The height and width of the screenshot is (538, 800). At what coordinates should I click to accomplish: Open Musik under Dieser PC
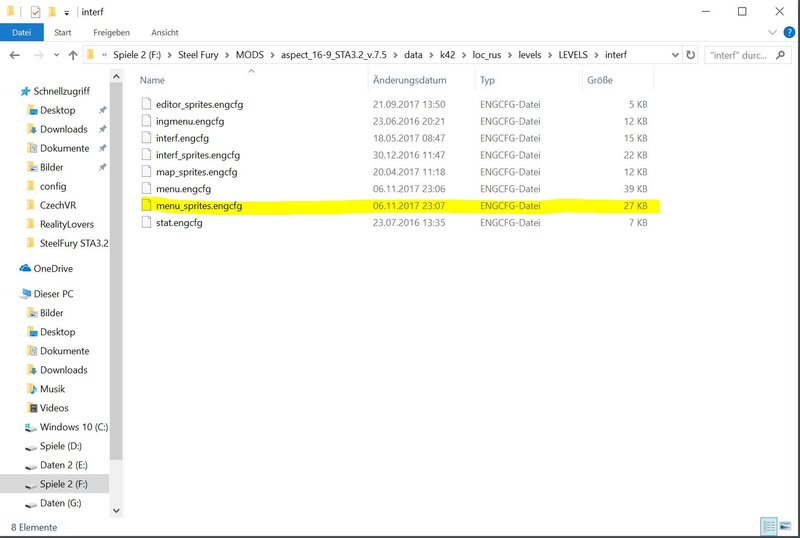(x=52, y=389)
